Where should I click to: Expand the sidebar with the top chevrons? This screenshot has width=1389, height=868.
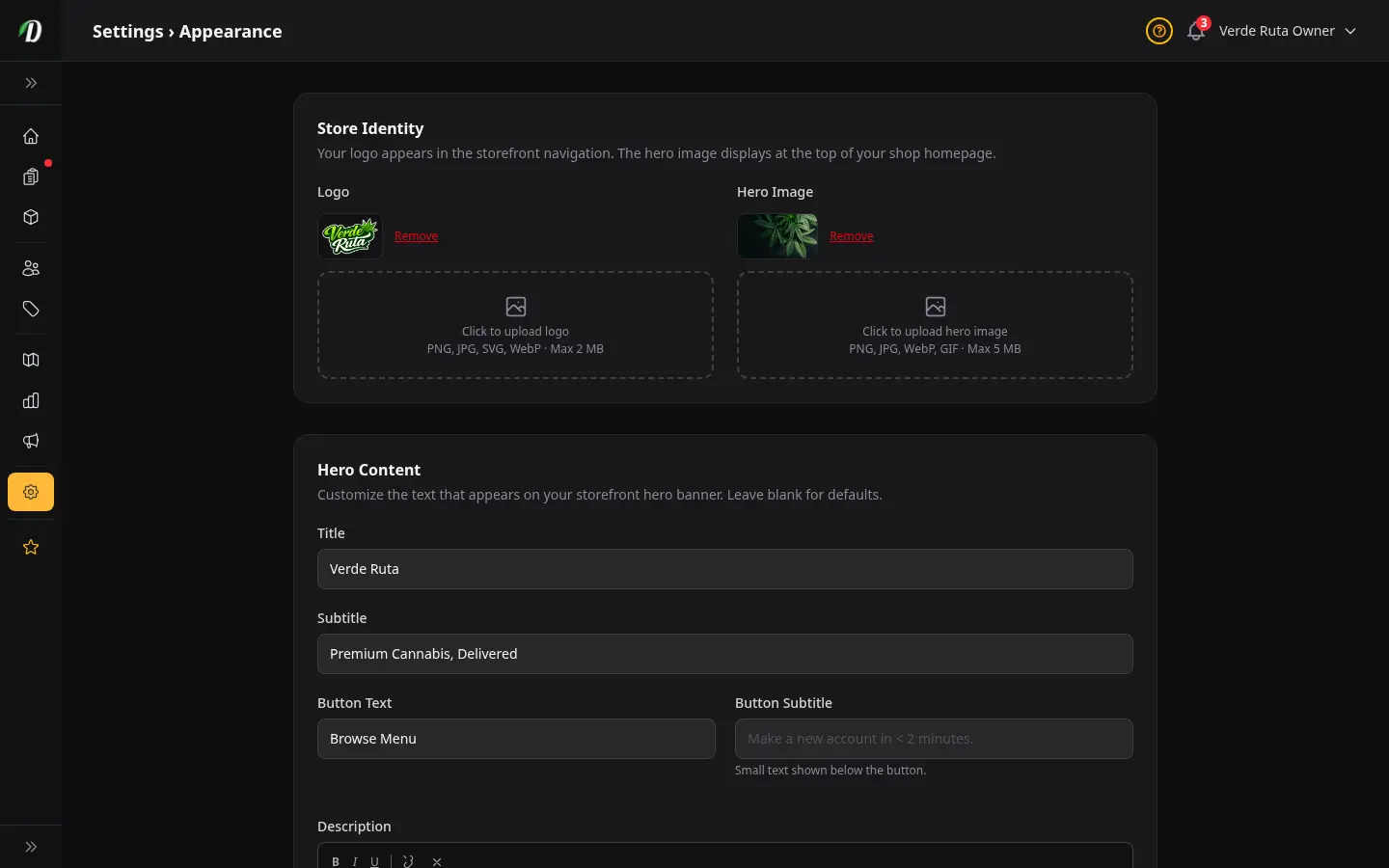pos(31,83)
